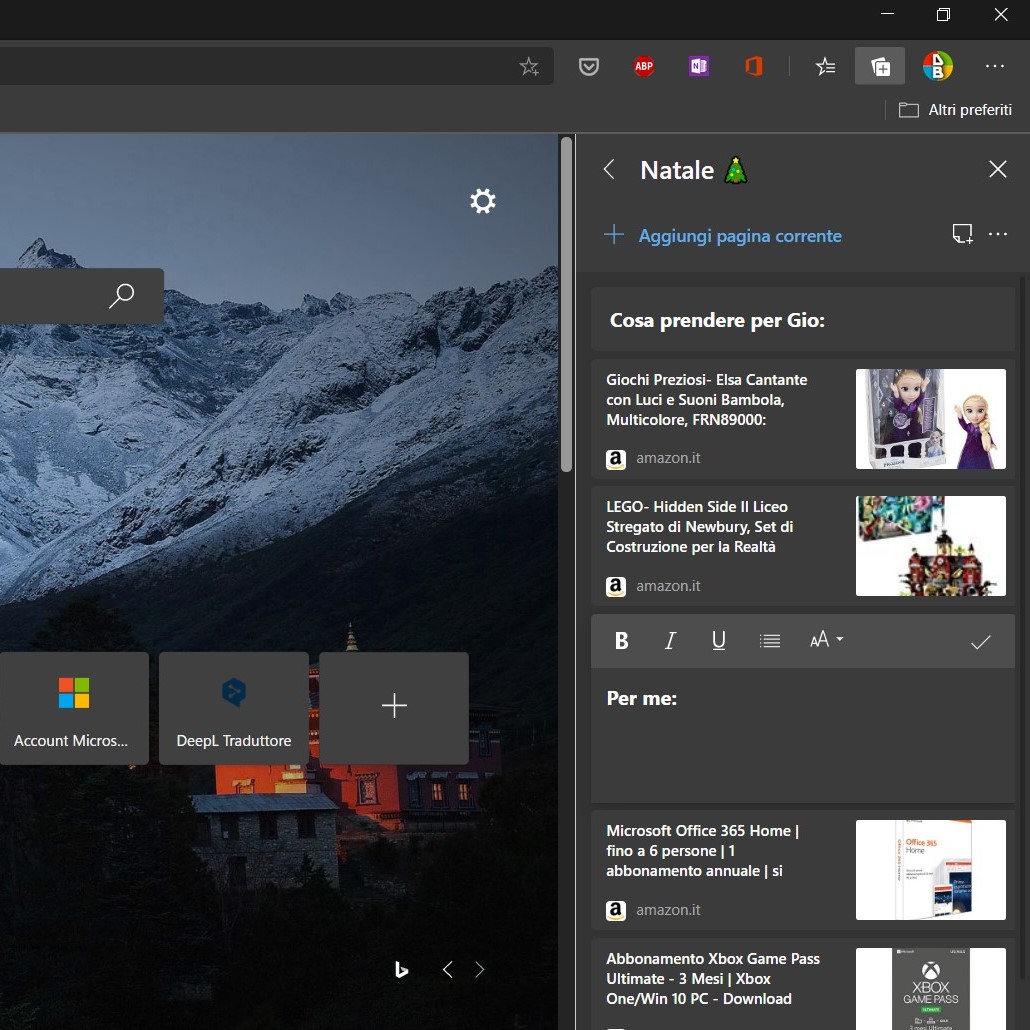Click amazon.it under Office 365 Home
This screenshot has width=1030, height=1030.
[667, 910]
